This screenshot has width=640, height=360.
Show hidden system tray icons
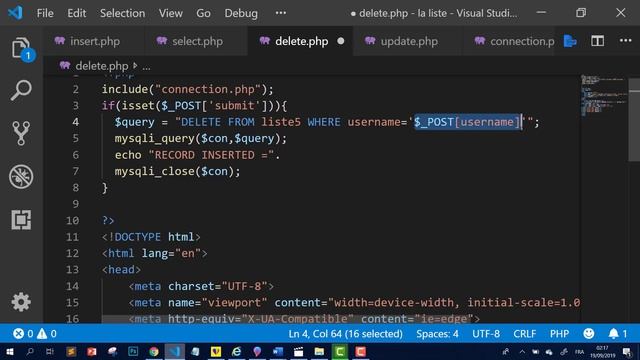tap(522, 352)
